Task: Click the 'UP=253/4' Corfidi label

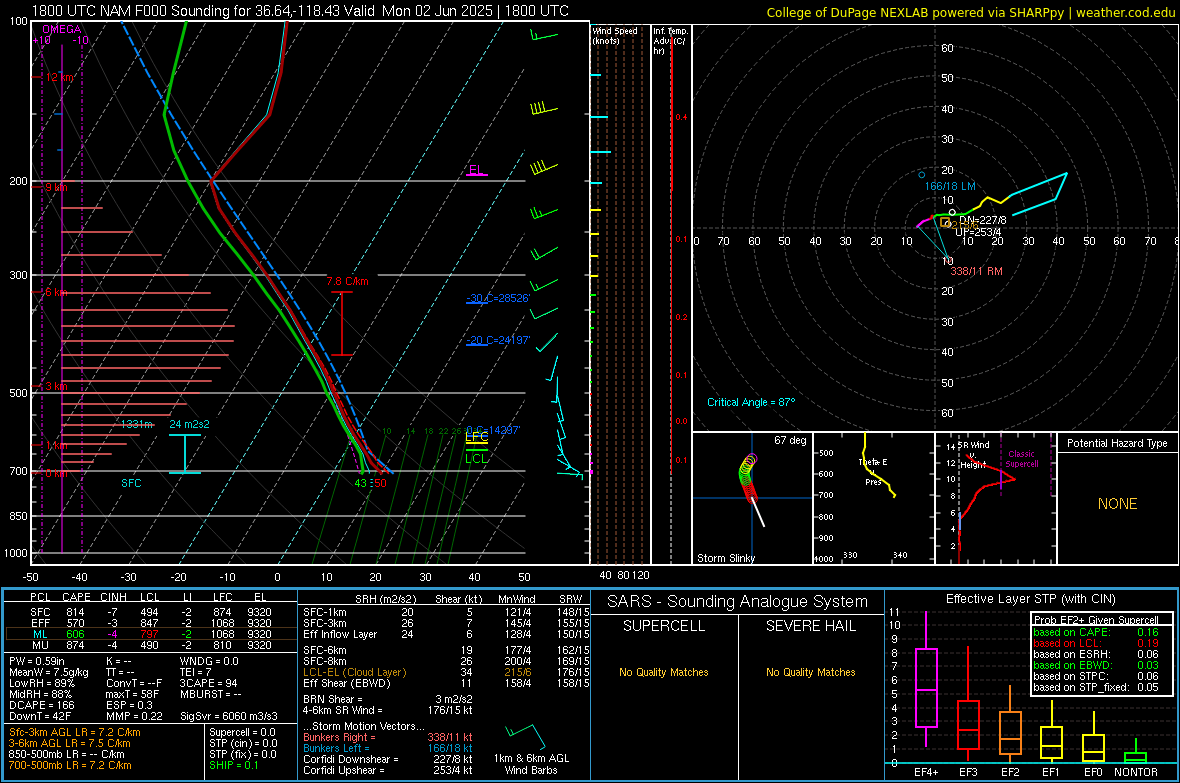Action: click(x=978, y=232)
